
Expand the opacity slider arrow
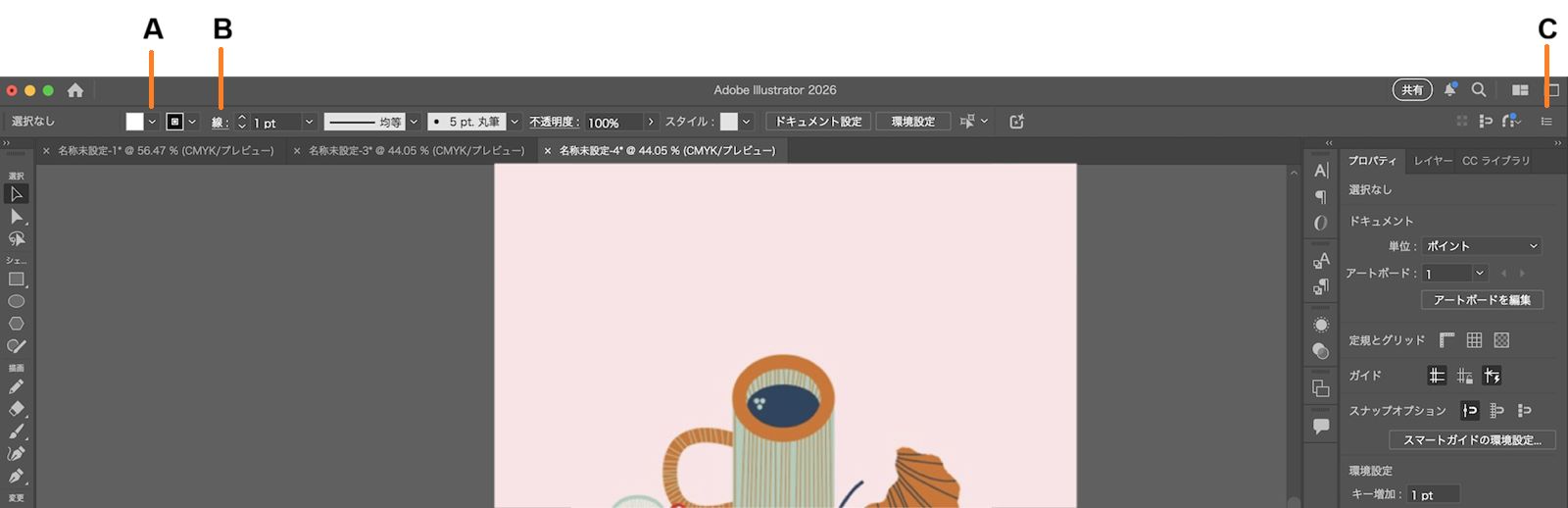[x=650, y=123]
